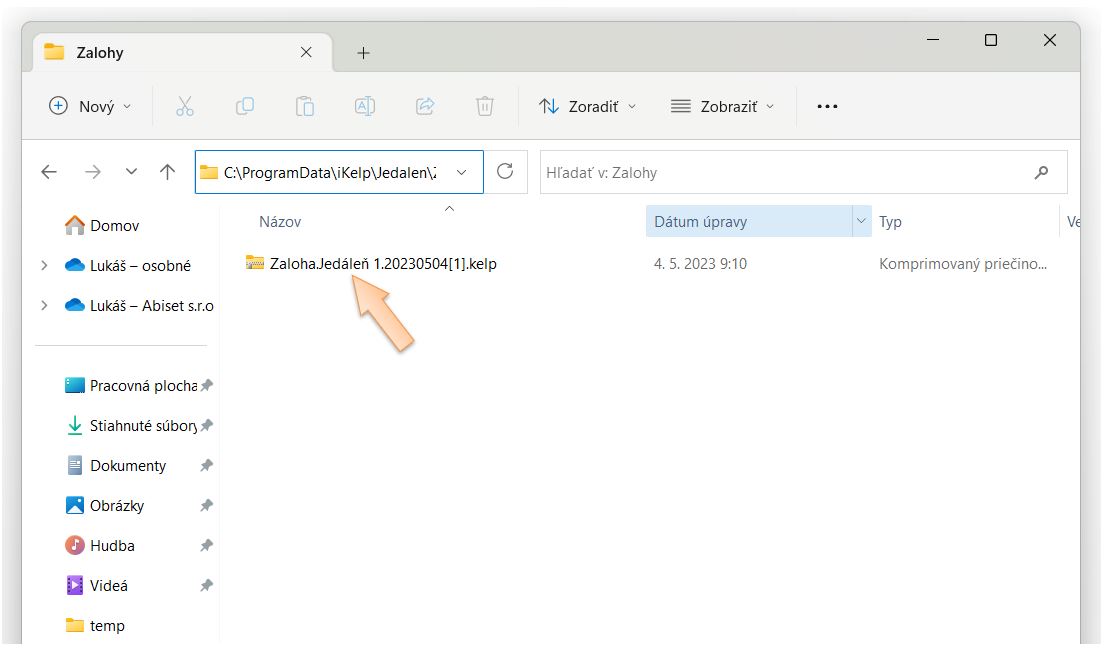1113x661 pixels.
Task: Navigate back with the left arrow
Action: point(49,172)
